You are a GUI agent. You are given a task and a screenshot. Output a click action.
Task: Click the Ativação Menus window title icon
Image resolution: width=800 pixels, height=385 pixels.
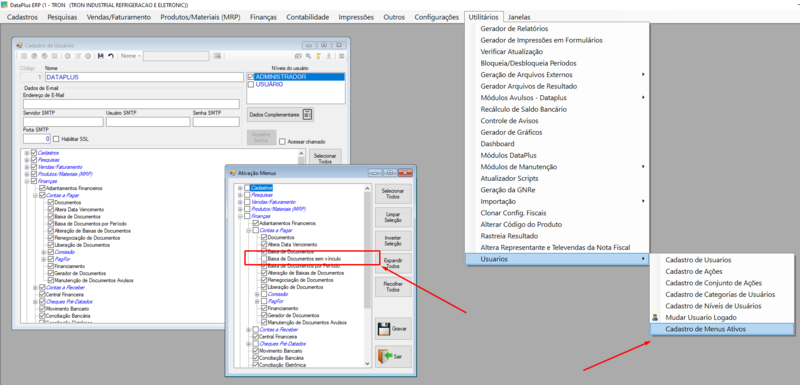pos(234,172)
